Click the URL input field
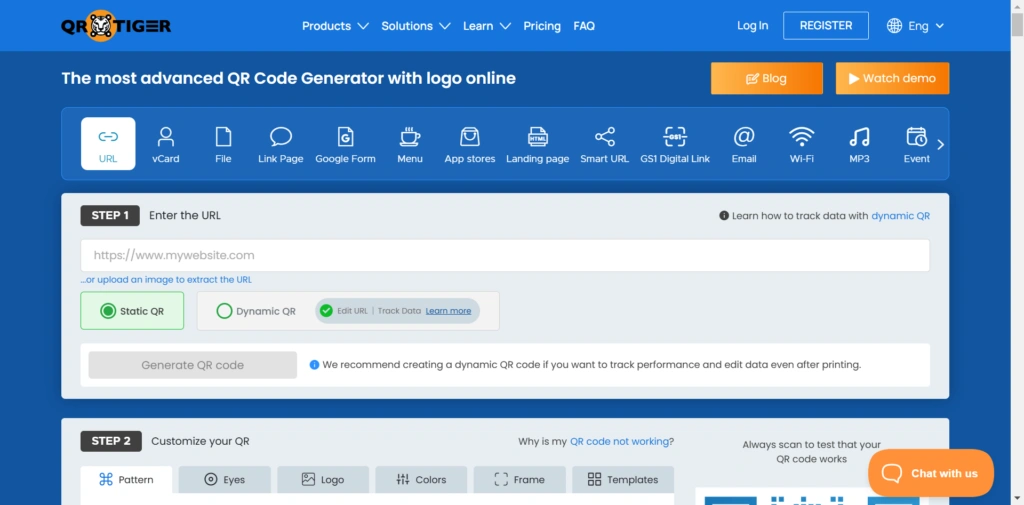This screenshot has height=505, width=1024. (505, 255)
